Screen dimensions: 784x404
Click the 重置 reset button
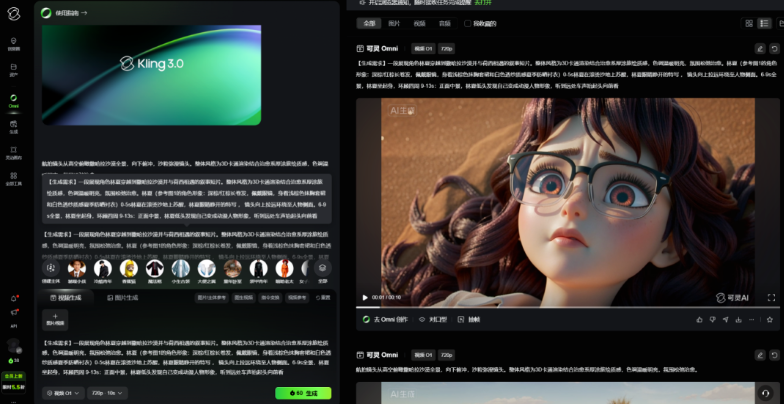323,298
